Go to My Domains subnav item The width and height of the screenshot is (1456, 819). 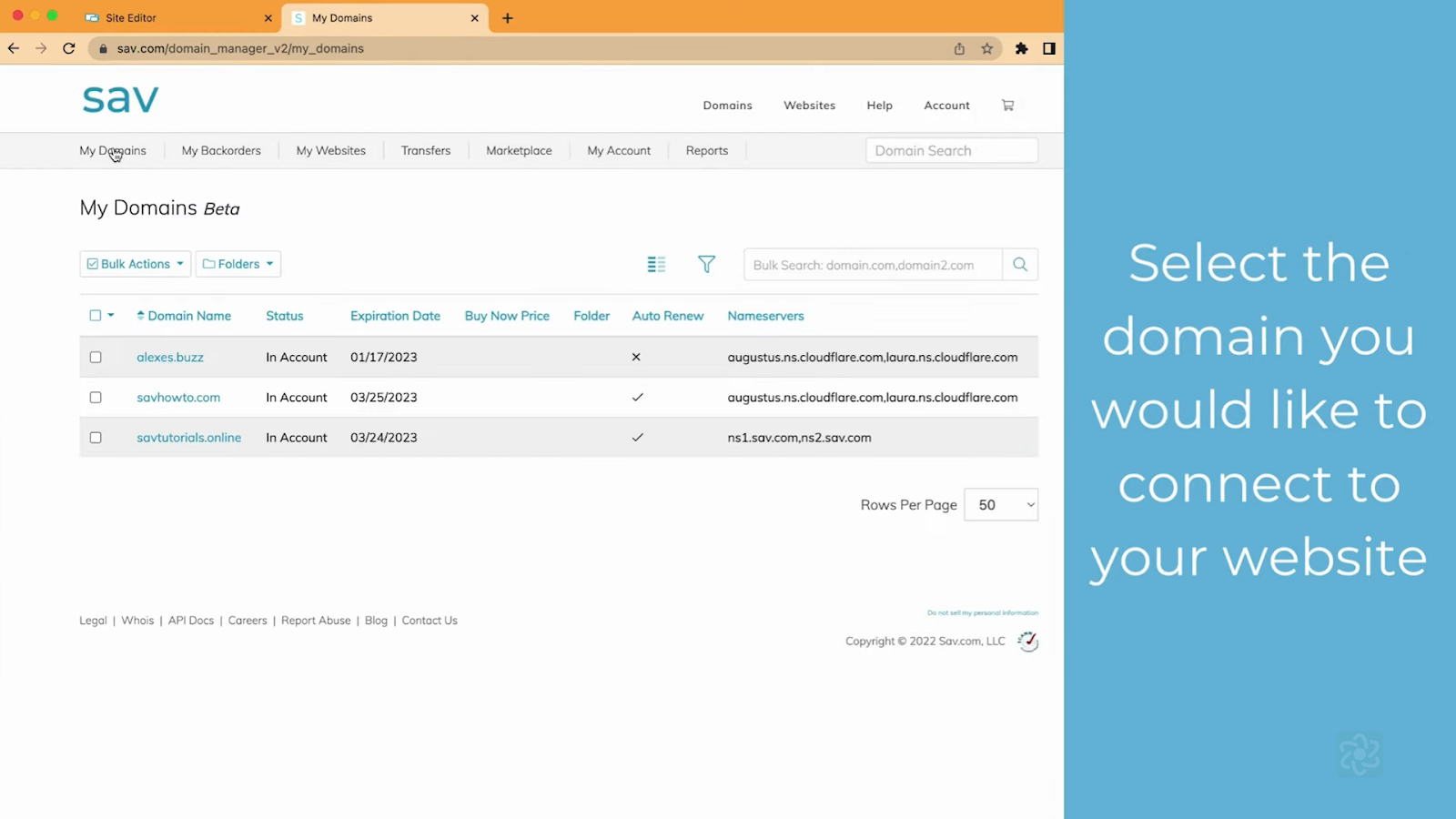pos(113,151)
